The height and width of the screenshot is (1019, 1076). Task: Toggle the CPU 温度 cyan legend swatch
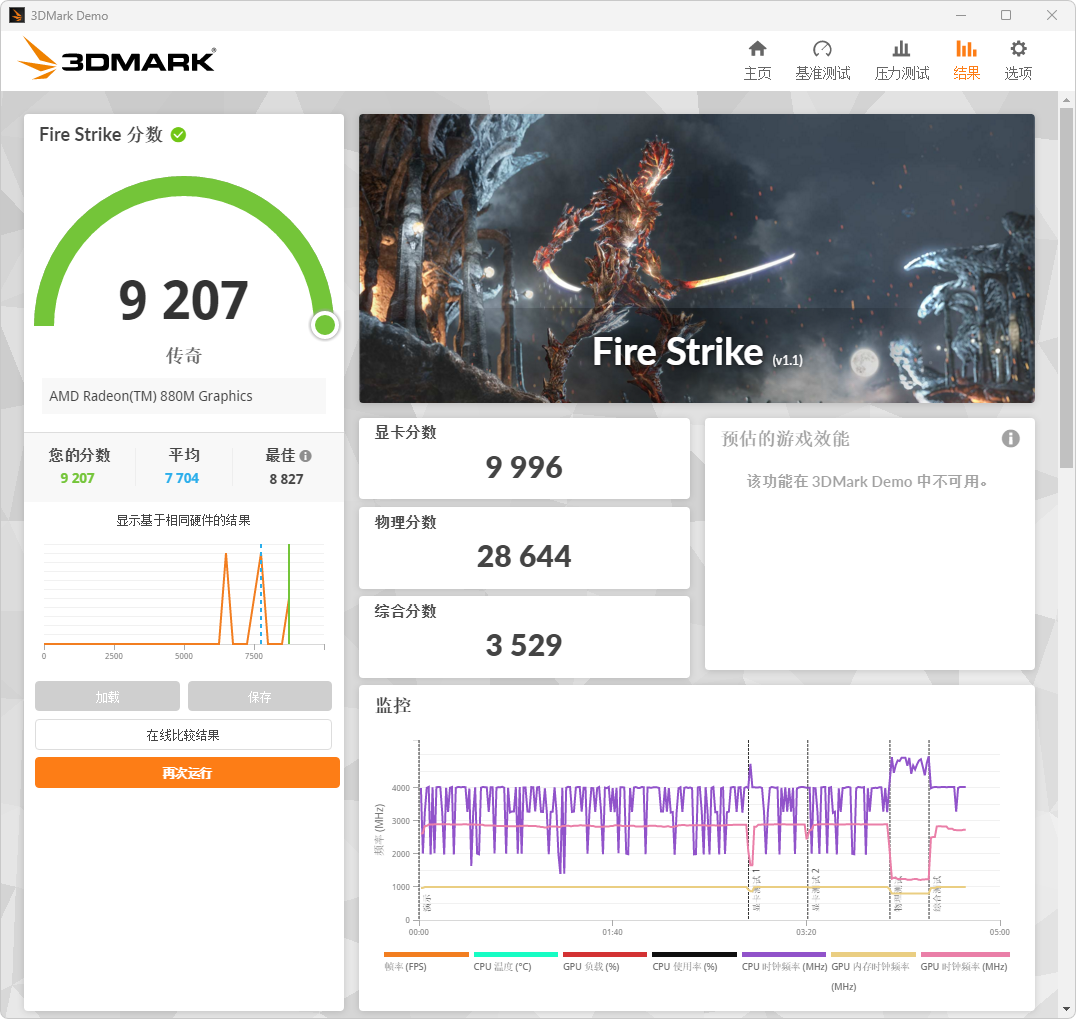tap(515, 954)
